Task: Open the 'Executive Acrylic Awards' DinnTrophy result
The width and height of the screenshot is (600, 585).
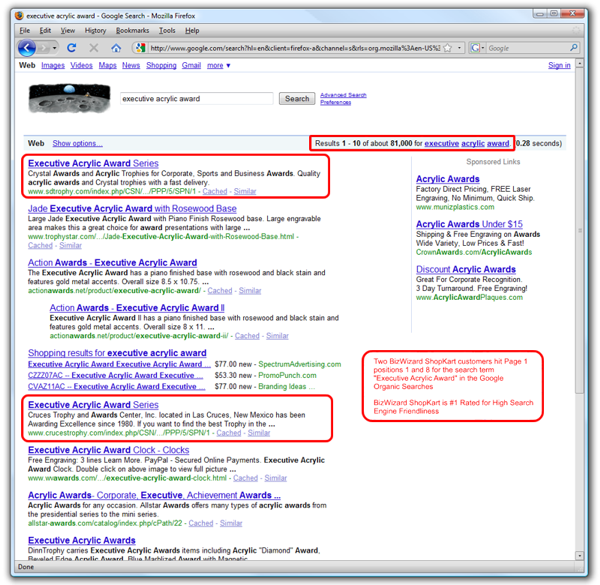Action: pos(82,541)
